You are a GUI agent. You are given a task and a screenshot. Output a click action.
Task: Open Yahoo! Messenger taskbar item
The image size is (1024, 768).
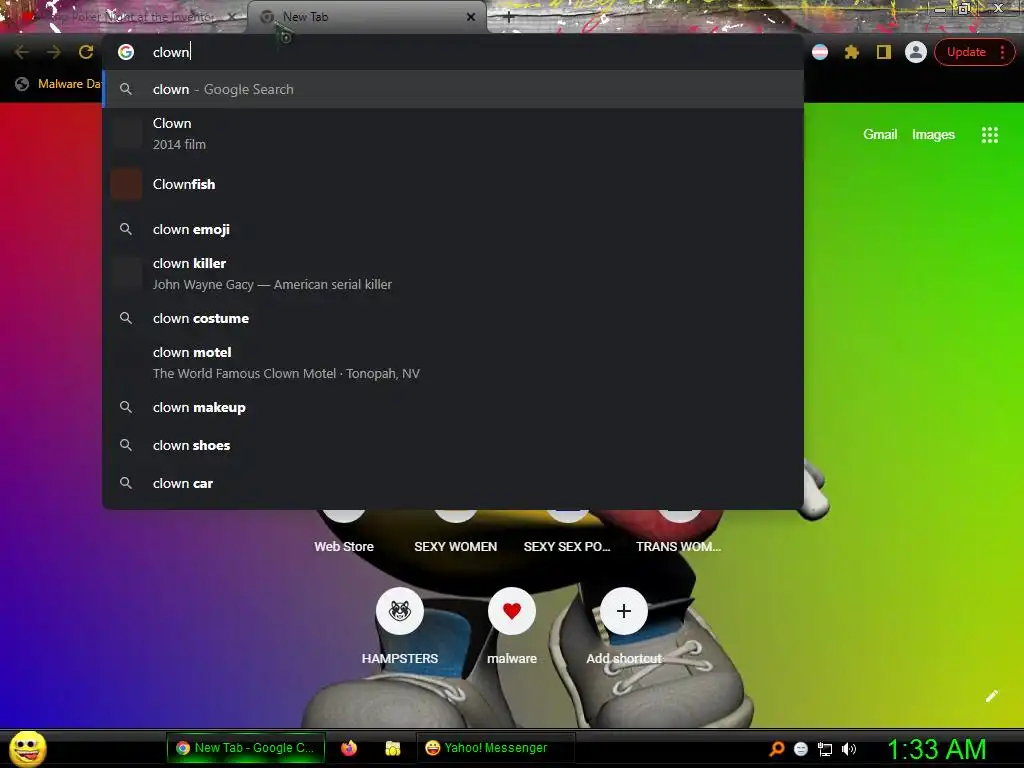click(x=495, y=748)
